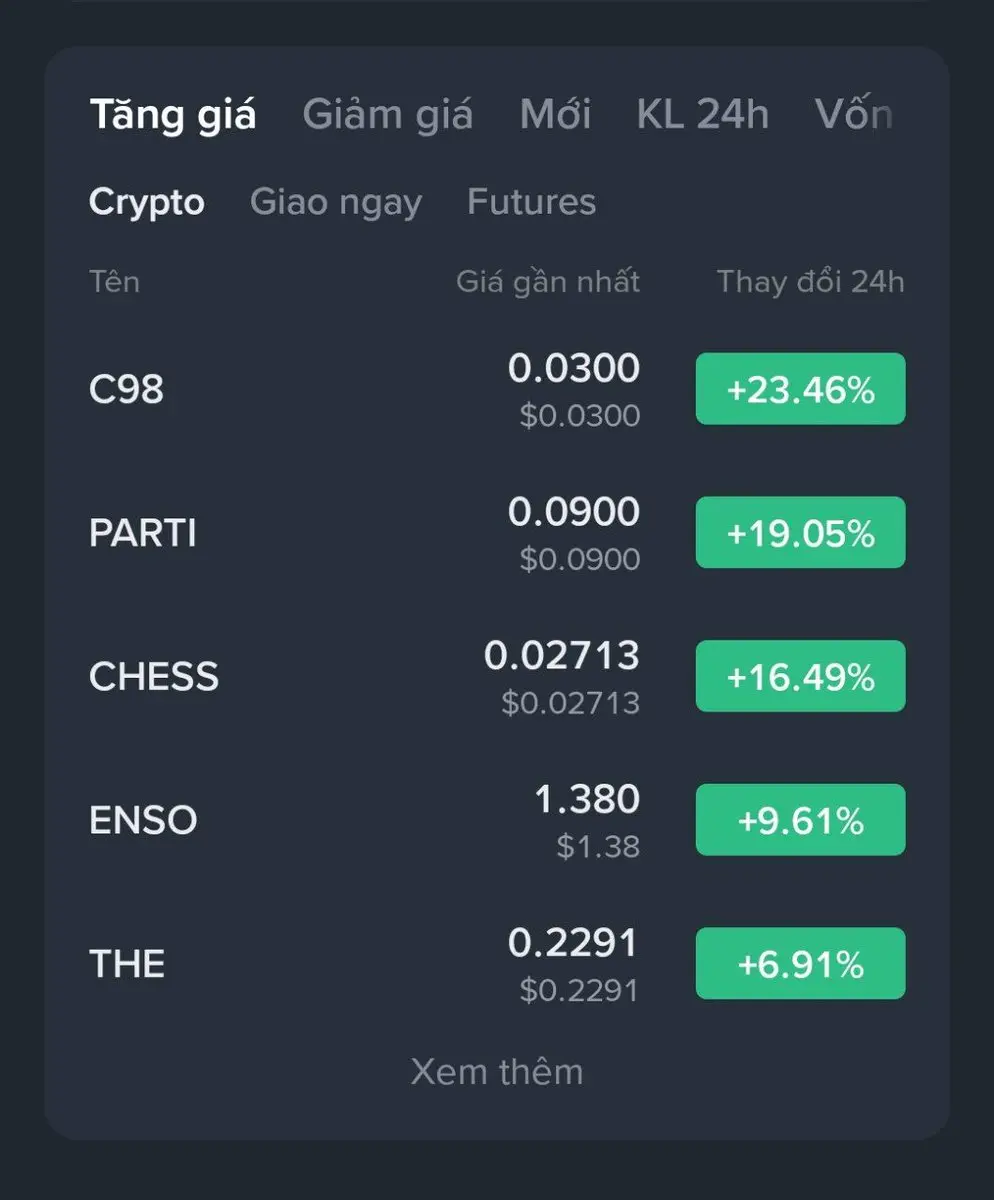
Task: Select the Mới tab
Action: click(x=555, y=115)
